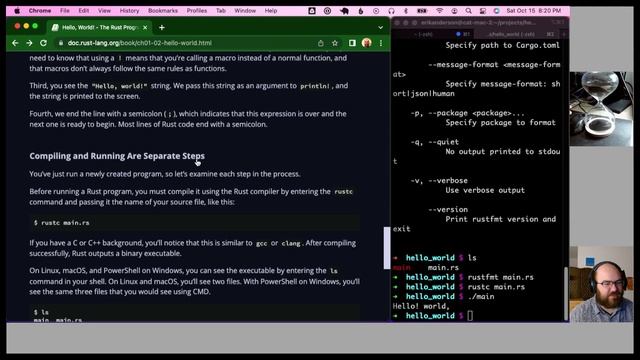Image resolution: width=640 pixels, height=360 pixels.
Task: Click the headphones icon in the menu bar
Action: pyautogui.click(x=391, y=11)
